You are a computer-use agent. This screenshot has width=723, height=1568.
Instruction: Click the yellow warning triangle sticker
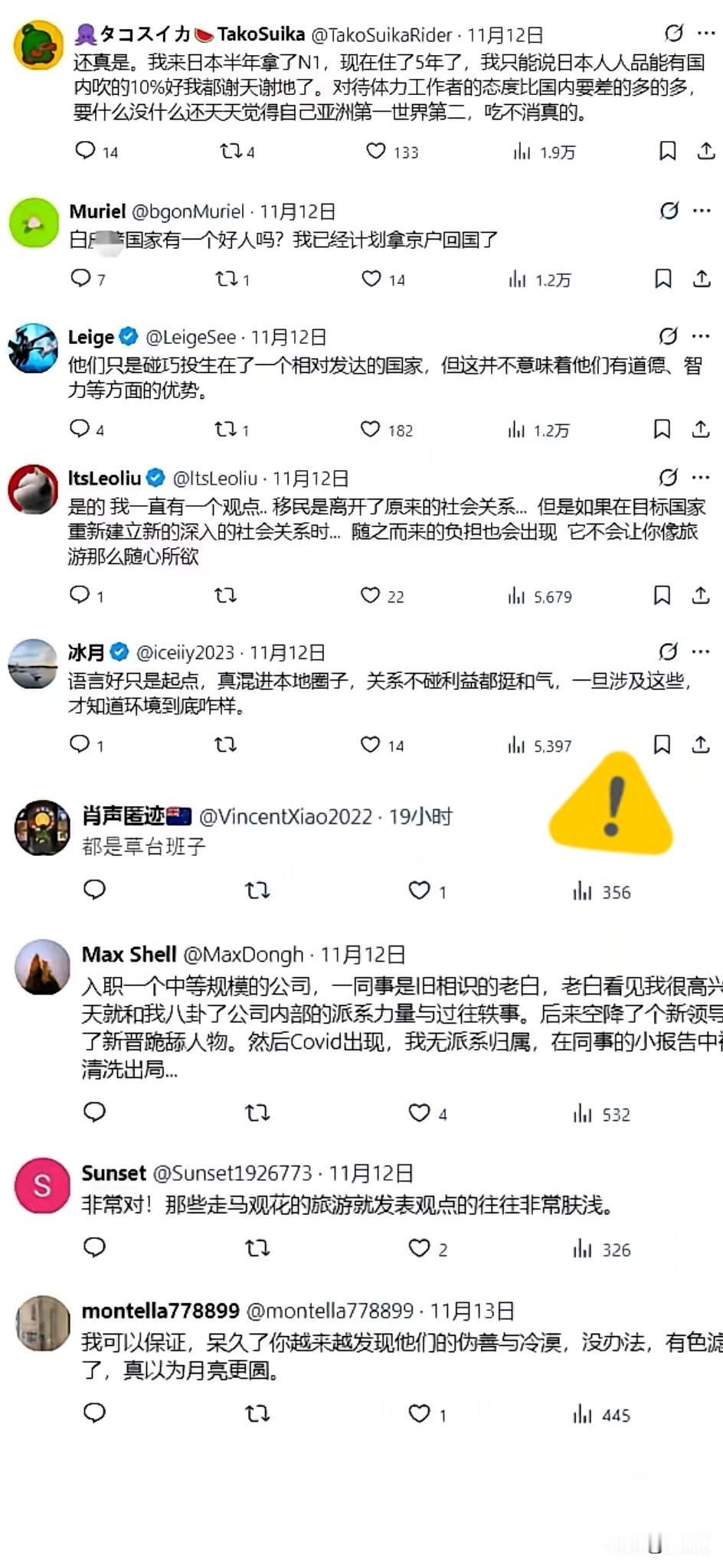point(611,803)
